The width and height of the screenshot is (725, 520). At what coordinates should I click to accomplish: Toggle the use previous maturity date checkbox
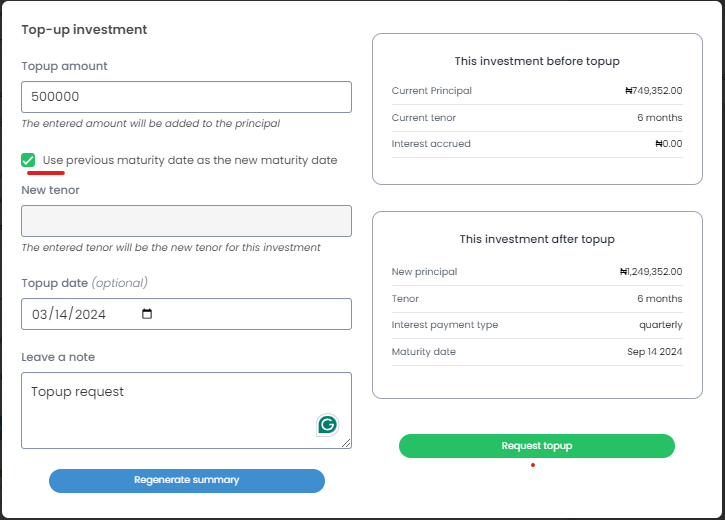28,160
